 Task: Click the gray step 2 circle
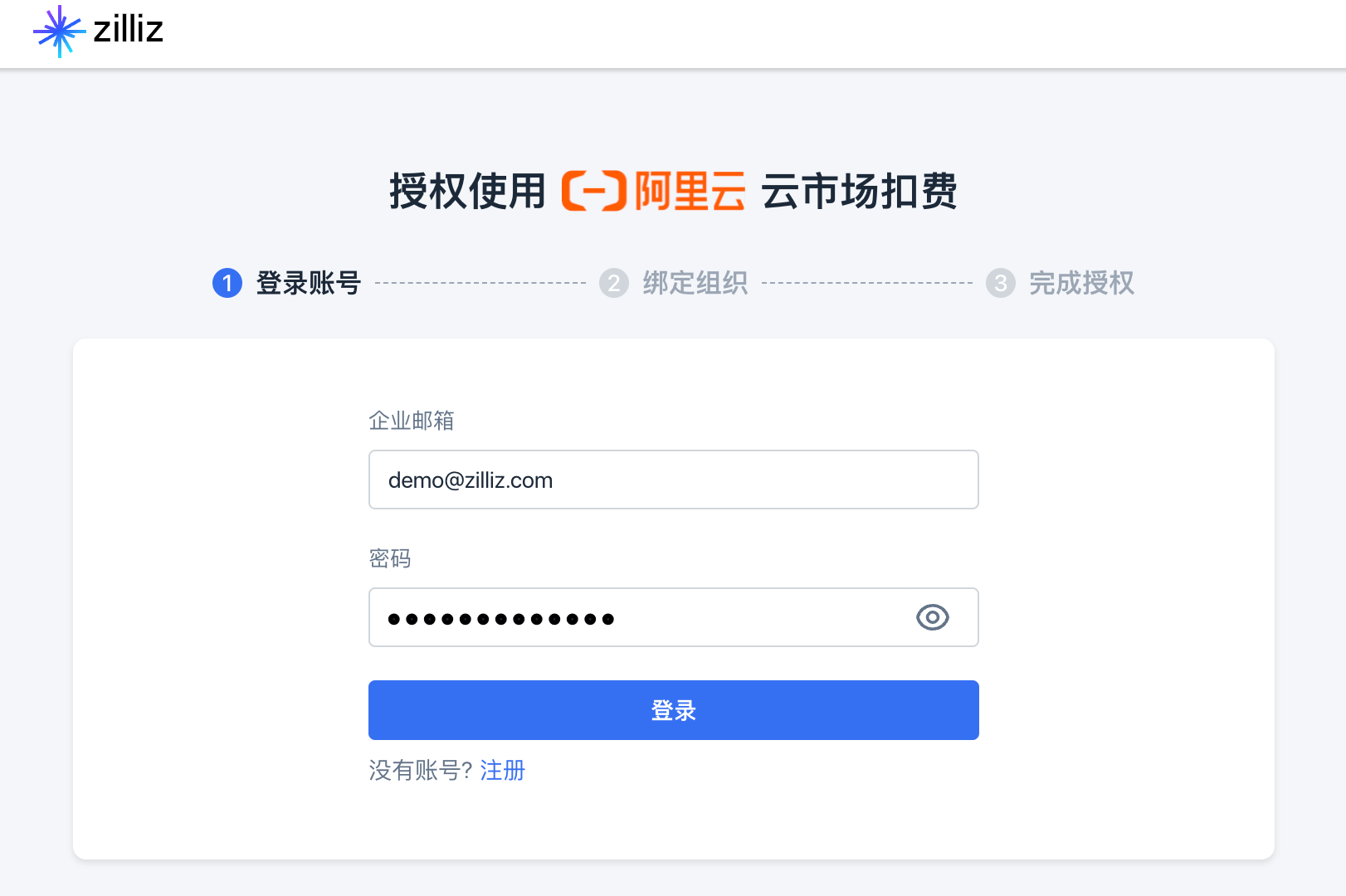pyautogui.click(x=614, y=283)
